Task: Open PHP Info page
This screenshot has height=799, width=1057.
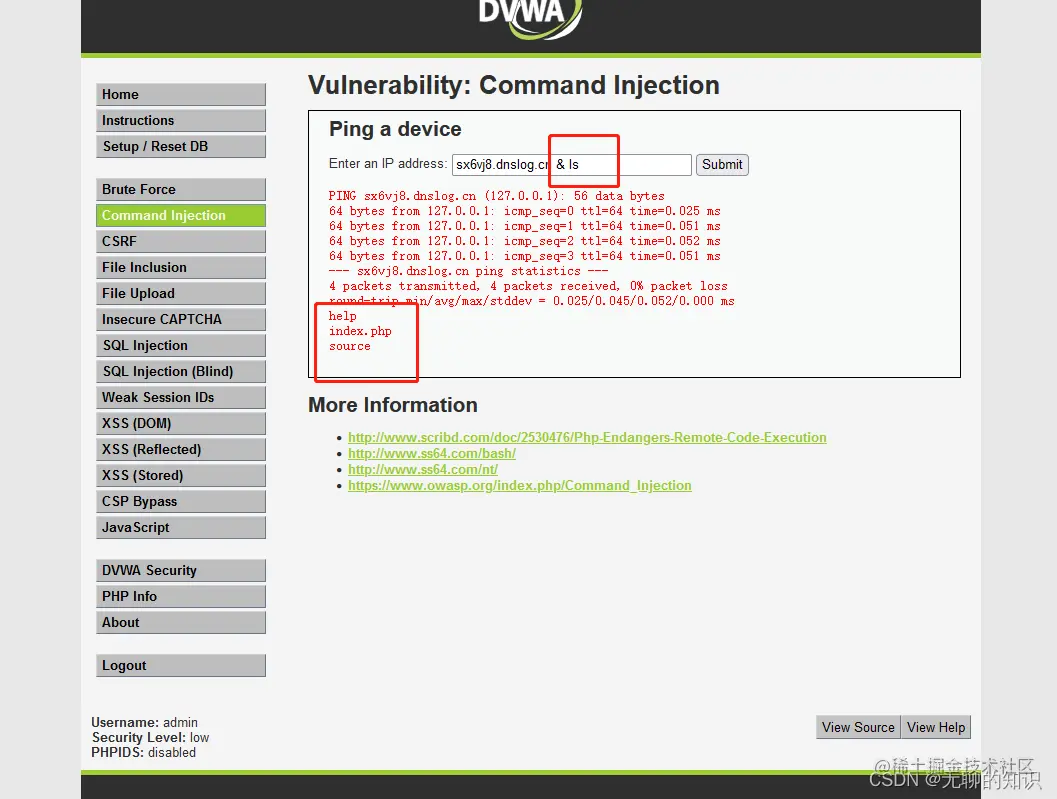Action: point(181,597)
